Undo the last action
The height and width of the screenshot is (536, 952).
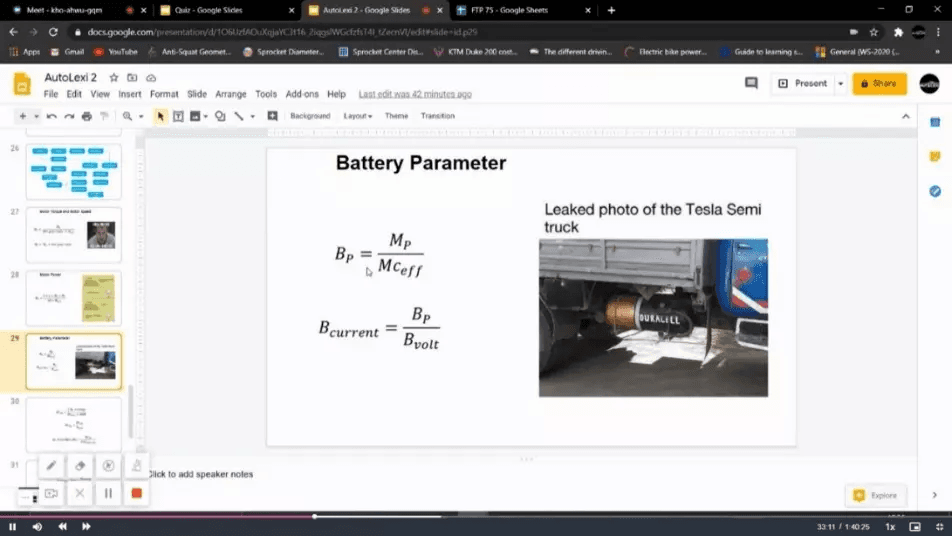pos(52,116)
